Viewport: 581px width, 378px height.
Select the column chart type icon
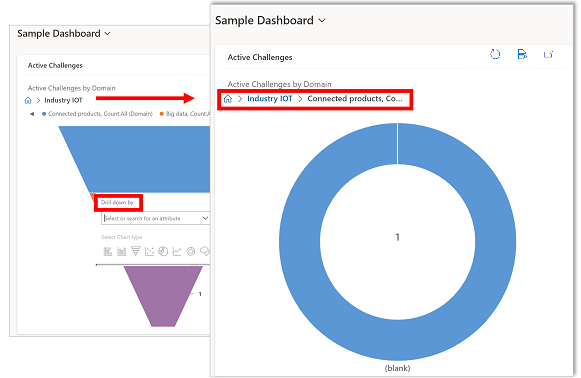point(122,252)
